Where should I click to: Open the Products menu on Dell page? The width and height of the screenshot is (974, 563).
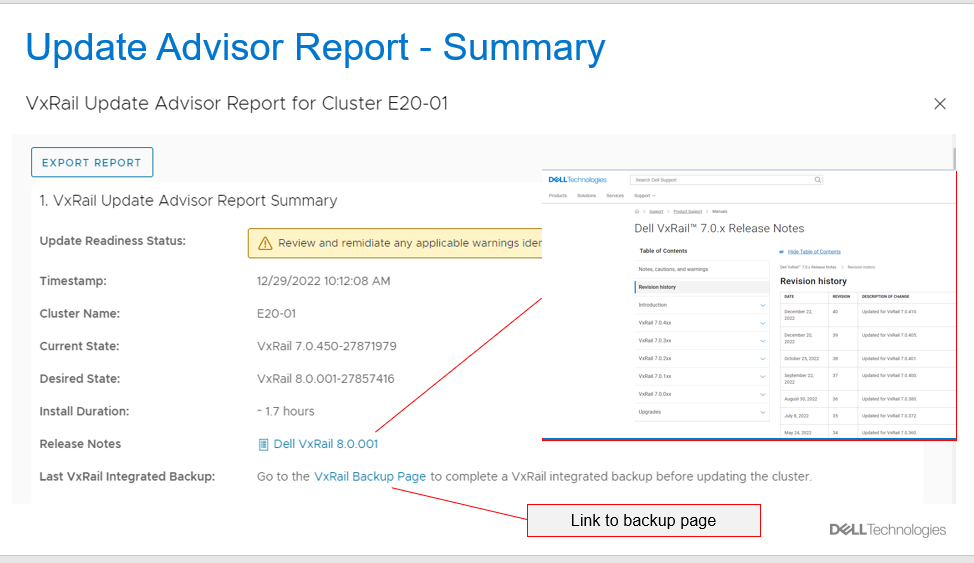pos(558,196)
